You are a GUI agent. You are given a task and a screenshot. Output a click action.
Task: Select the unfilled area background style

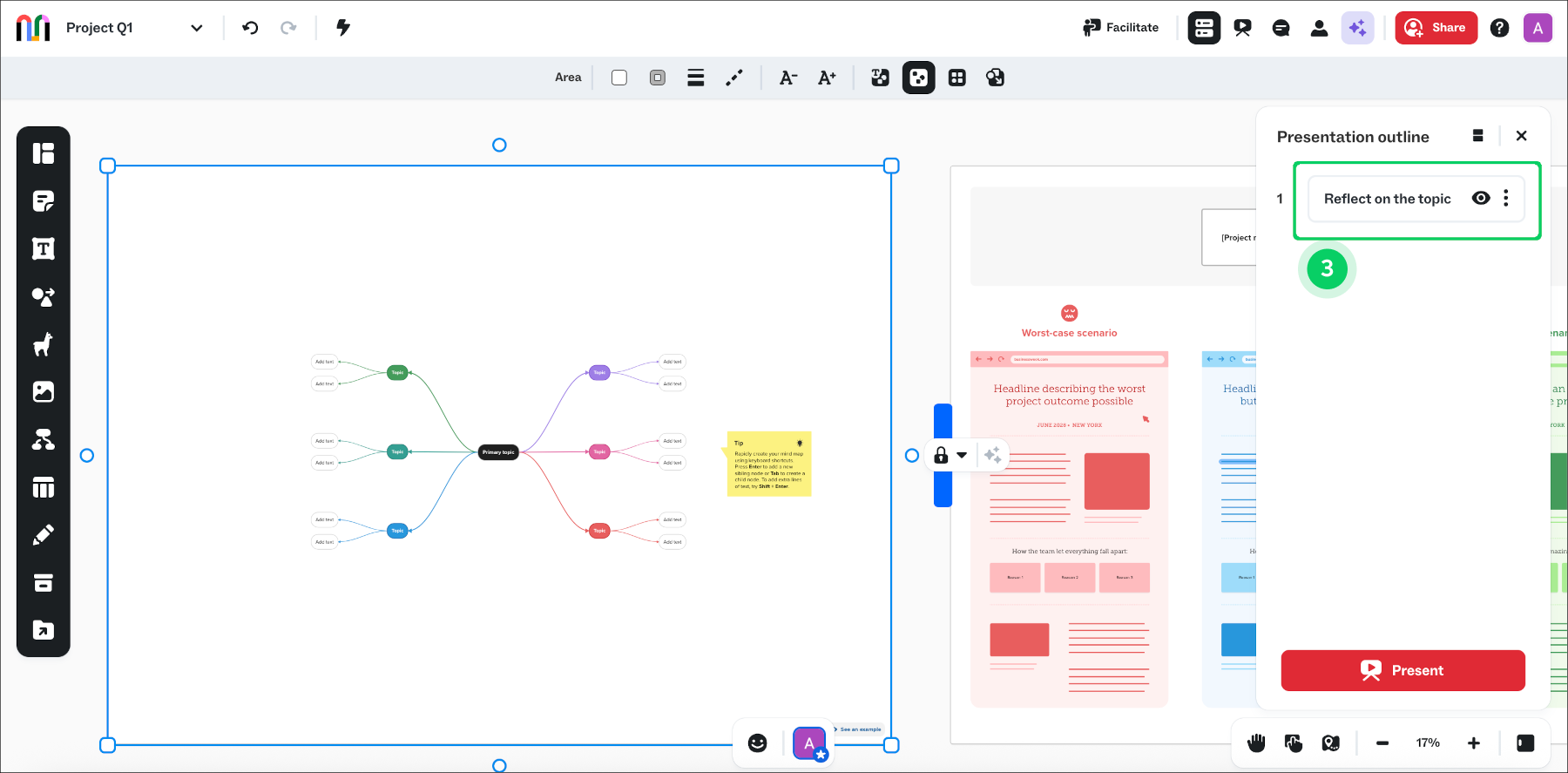(x=619, y=78)
